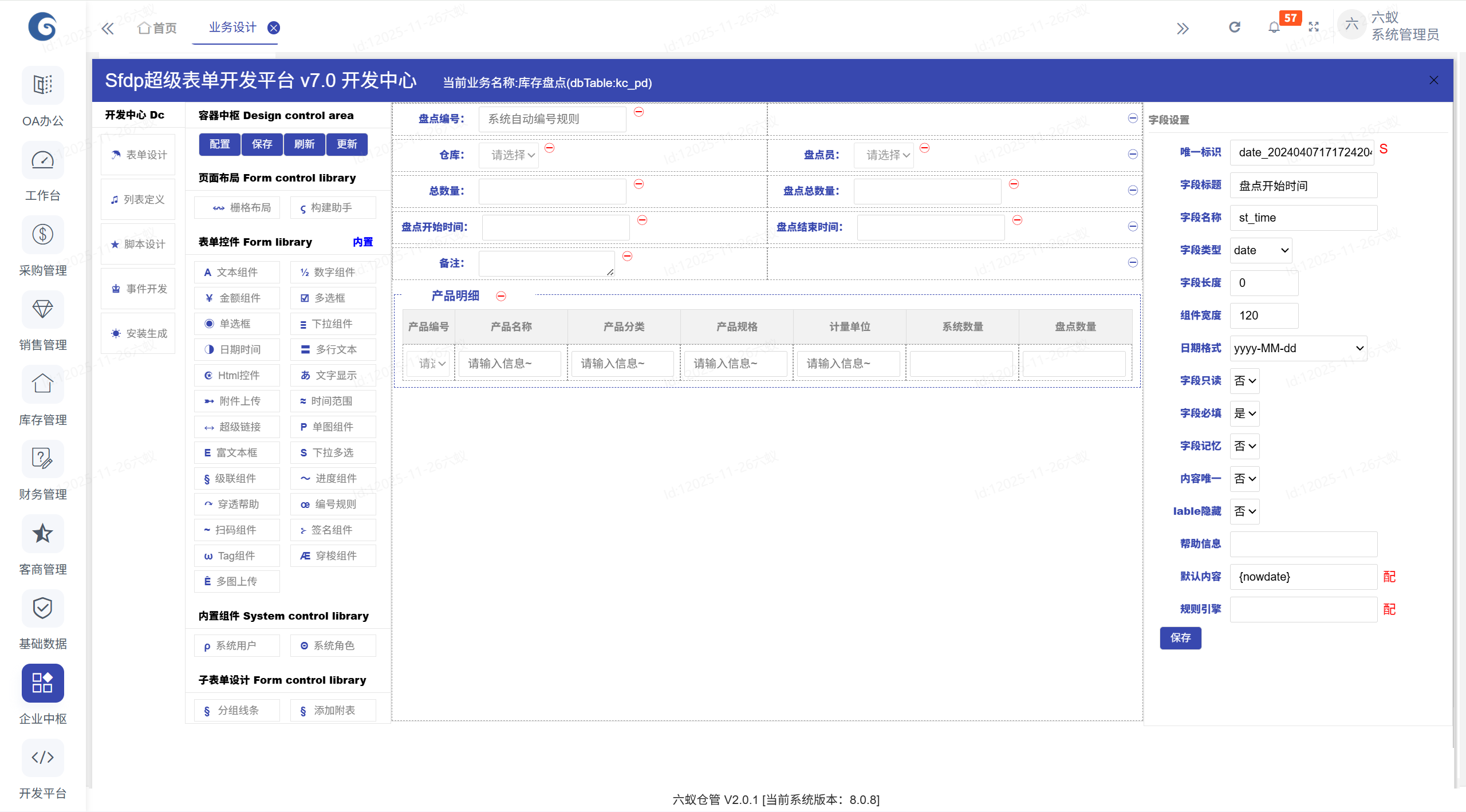Switch to the 首页 tab
1466x812 pixels.
[x=157, y=28]
